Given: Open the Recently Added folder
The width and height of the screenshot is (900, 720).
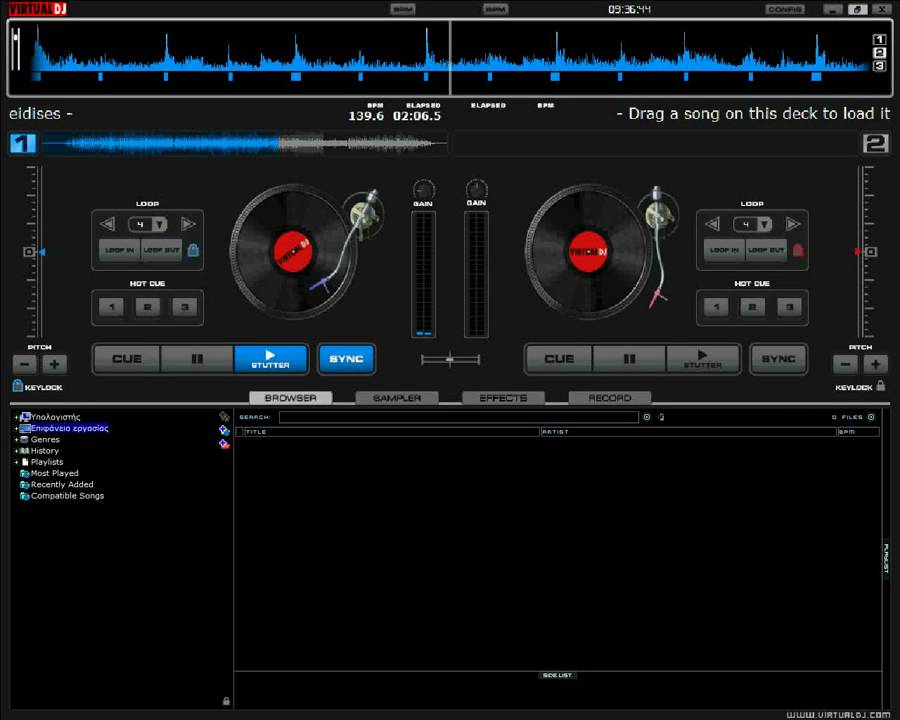Looking at the screenshot, I should (x=62, y=485).
